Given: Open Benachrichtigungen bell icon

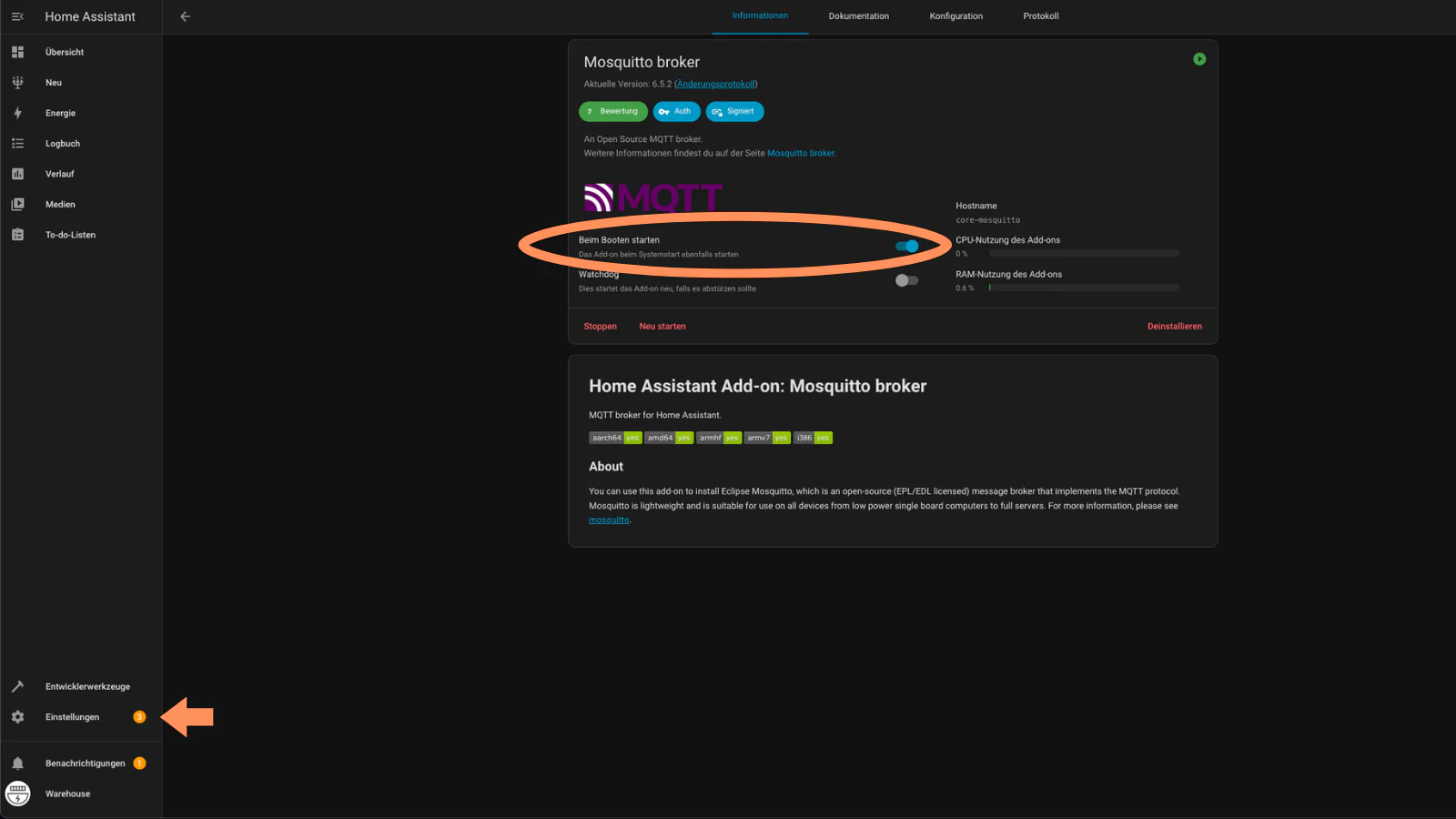Looking at the screenshot, I should tap(17, 763).
